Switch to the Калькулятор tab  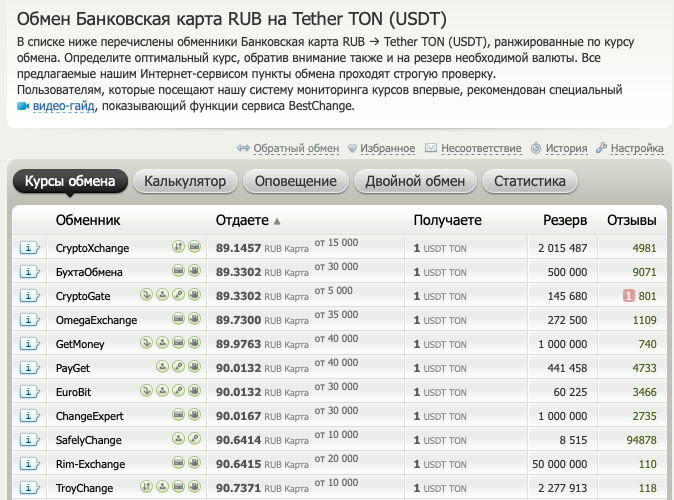[x=185, y=181]
